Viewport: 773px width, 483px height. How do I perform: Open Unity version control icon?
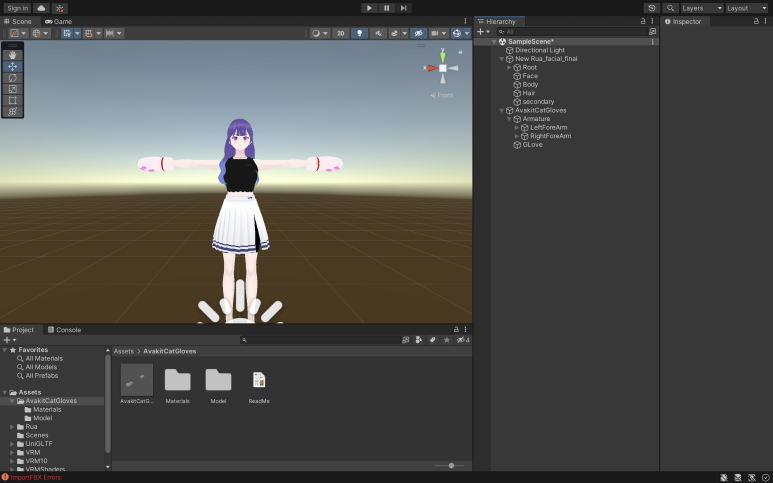60,8
